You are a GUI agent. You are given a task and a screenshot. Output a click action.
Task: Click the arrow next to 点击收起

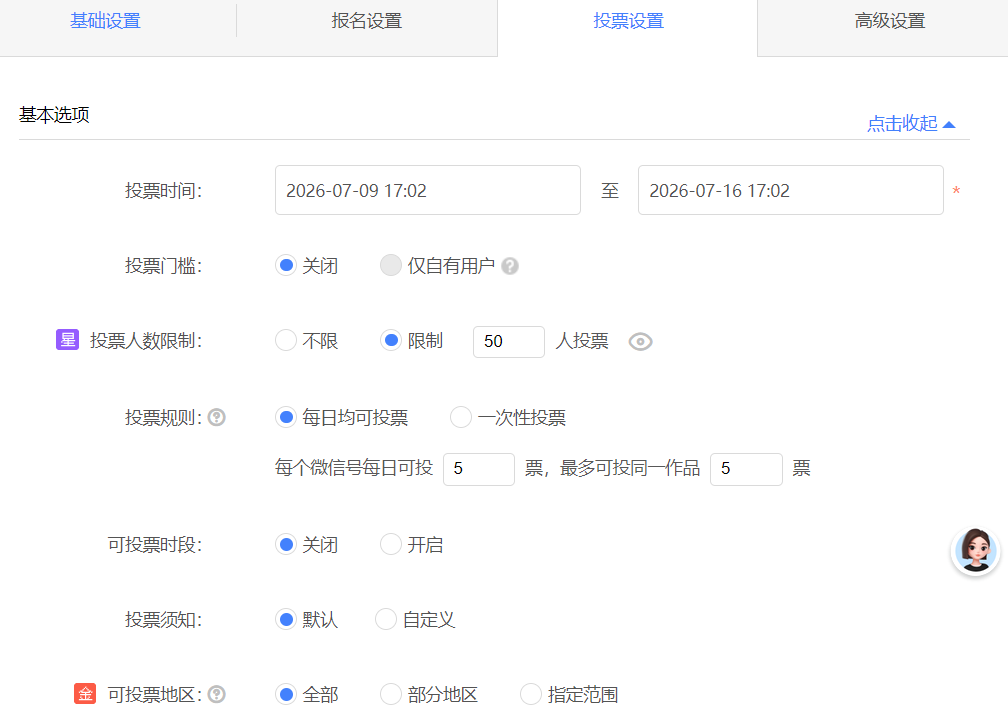pyautogui.click(x=949, y=124)
